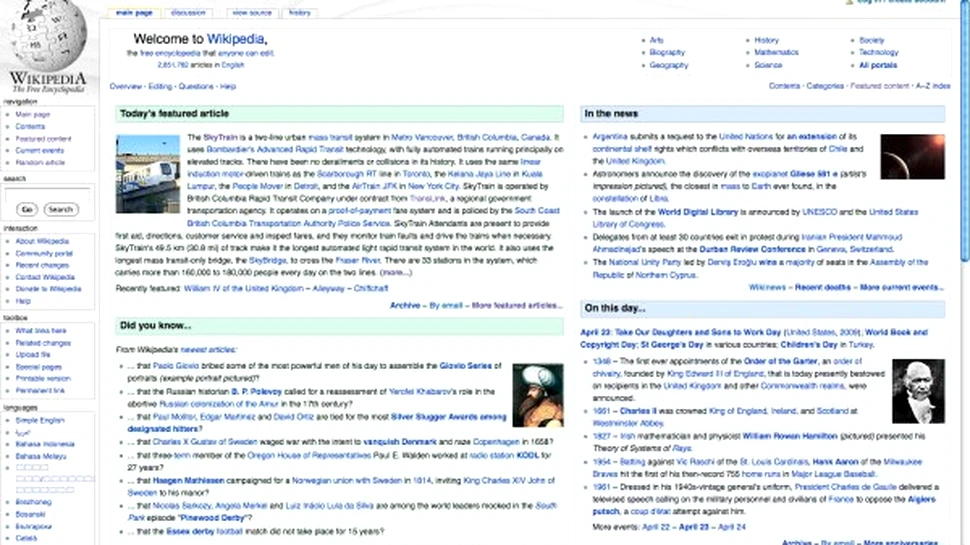Click the Search button
The width and height of the screenshot is (970, 545).
[61, 210]
